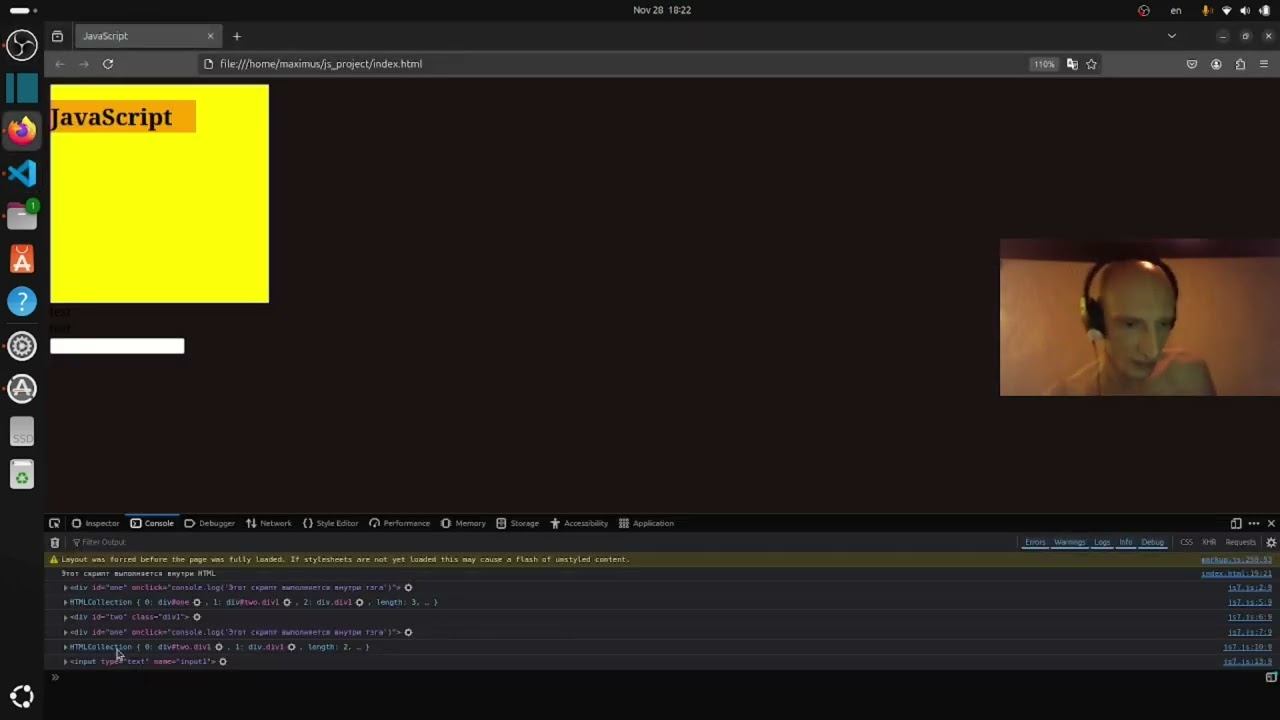Open Console settings gear icon
1280x720 pixels.
[1271, 542]
